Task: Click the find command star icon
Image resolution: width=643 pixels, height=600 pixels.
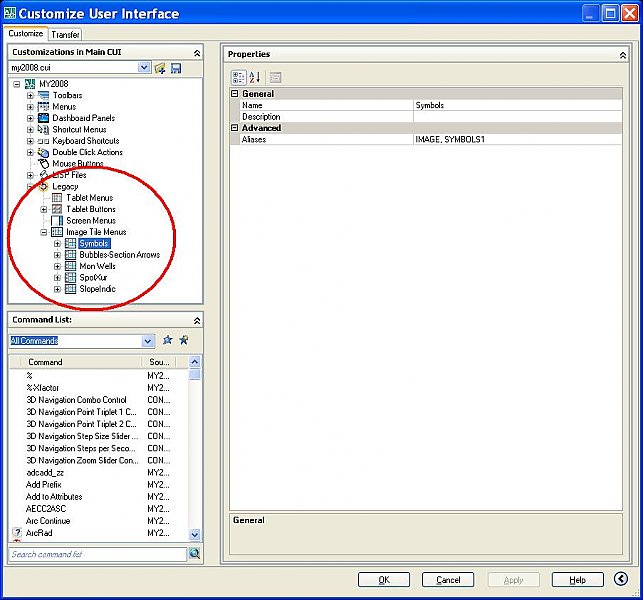Action: click(x=167, y=340)
